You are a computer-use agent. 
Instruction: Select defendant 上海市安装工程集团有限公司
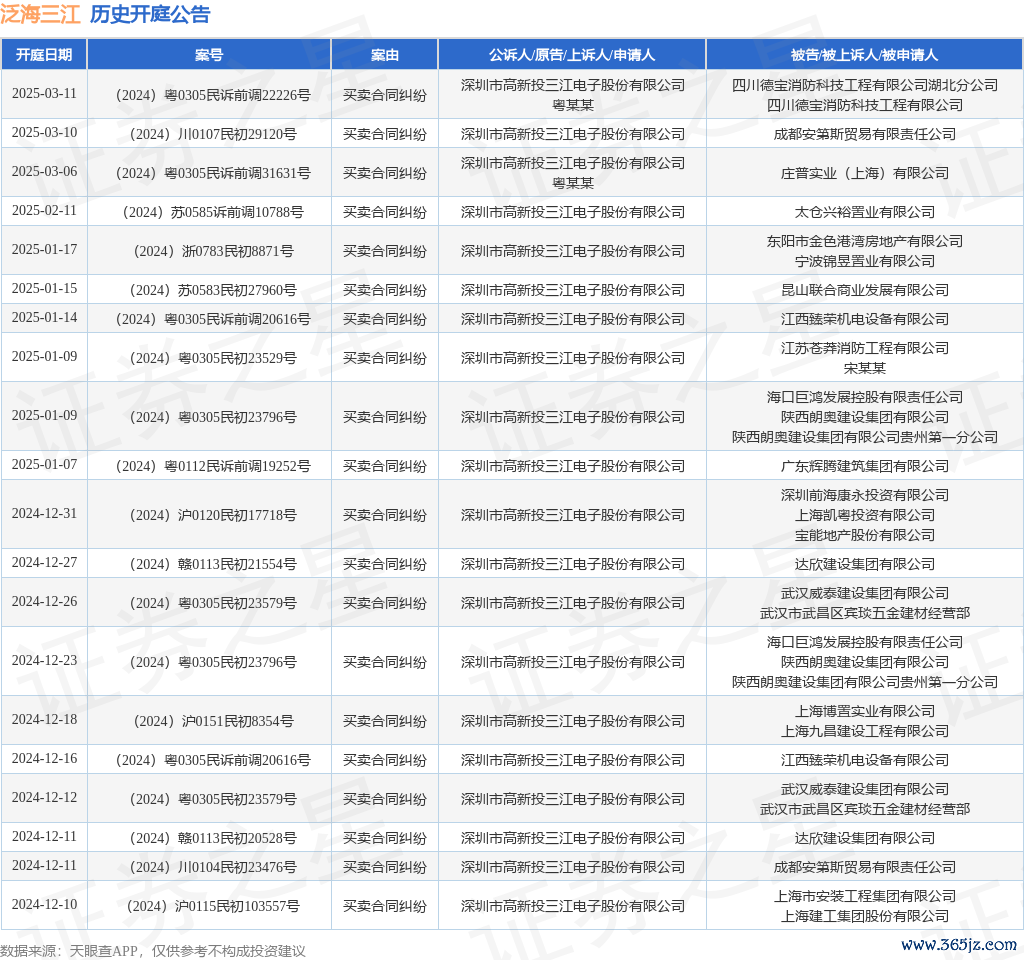point(865,896)
